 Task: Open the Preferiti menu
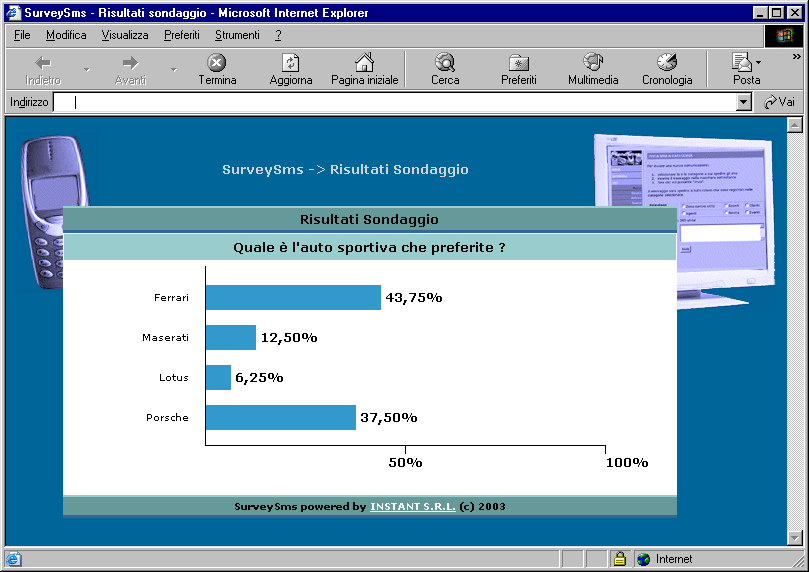pyautogui.click(x=182, y=35)
